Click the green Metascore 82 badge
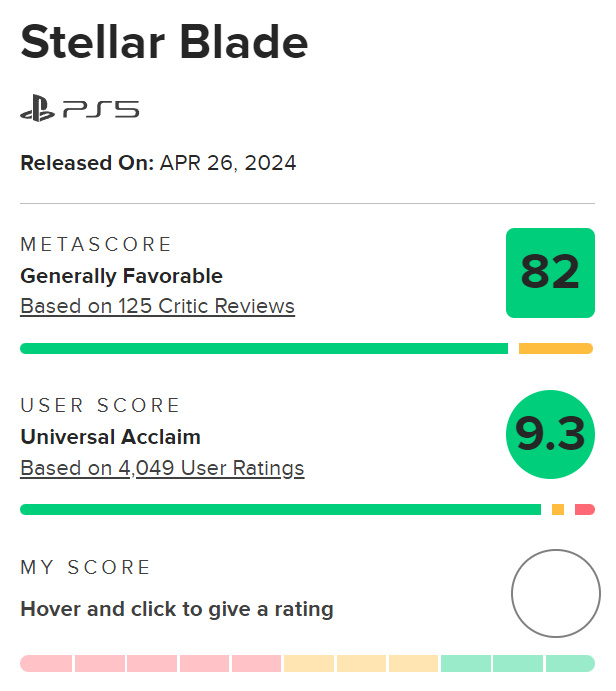Viewport: 616px width, 691px height. pyautogui.click(x=550, y=272)
